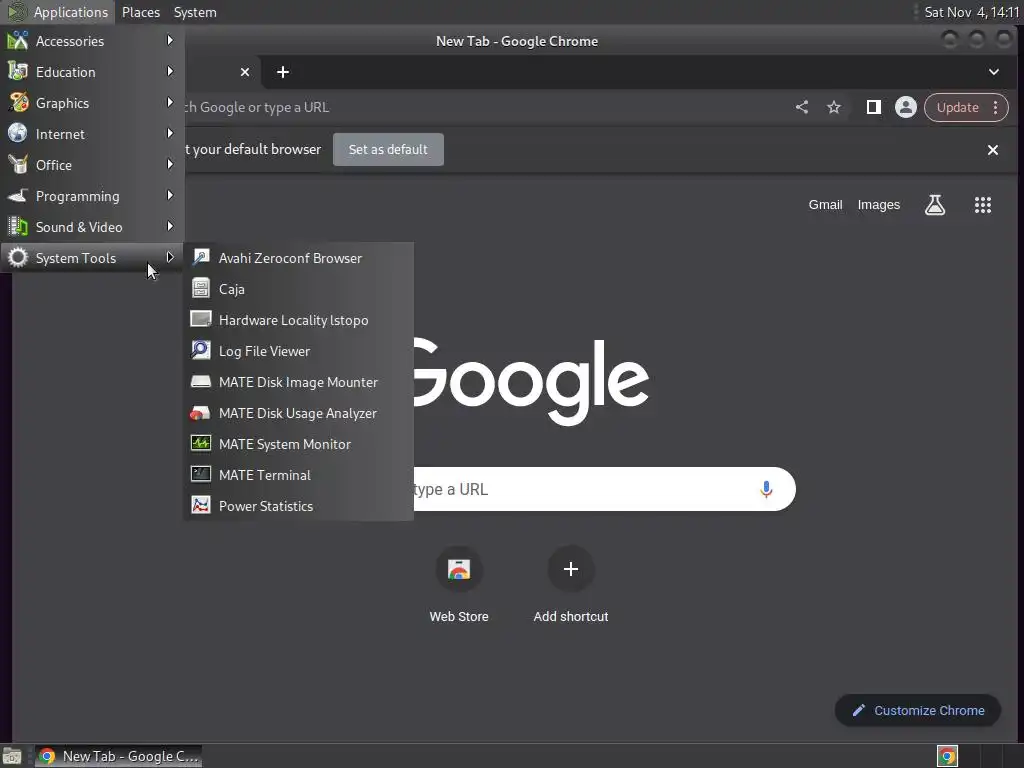Click the Office category icon
Image resolution: width=1024 pixels, height=768 pixels.
(18, 165)
